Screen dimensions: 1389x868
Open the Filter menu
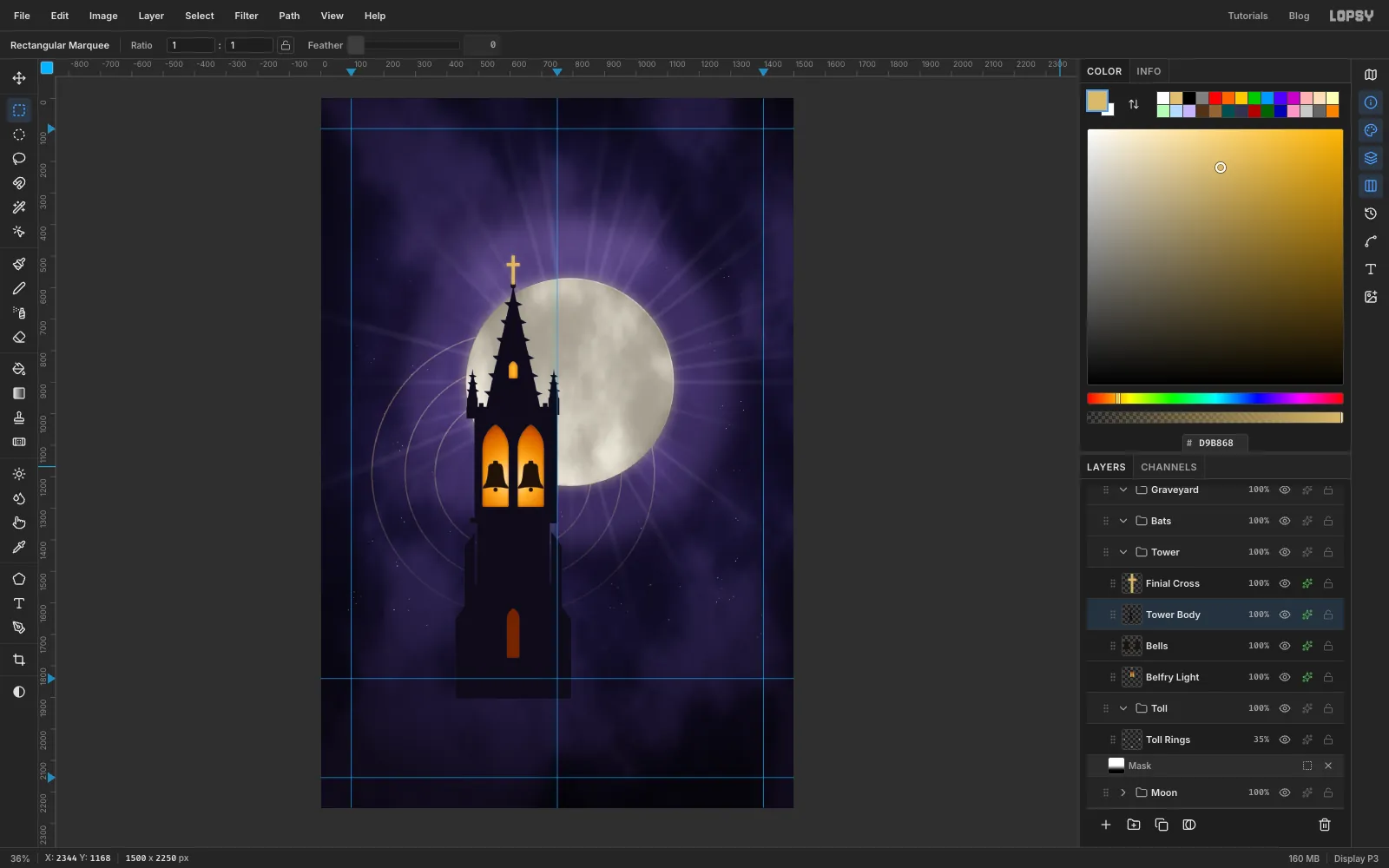[247, 16]
